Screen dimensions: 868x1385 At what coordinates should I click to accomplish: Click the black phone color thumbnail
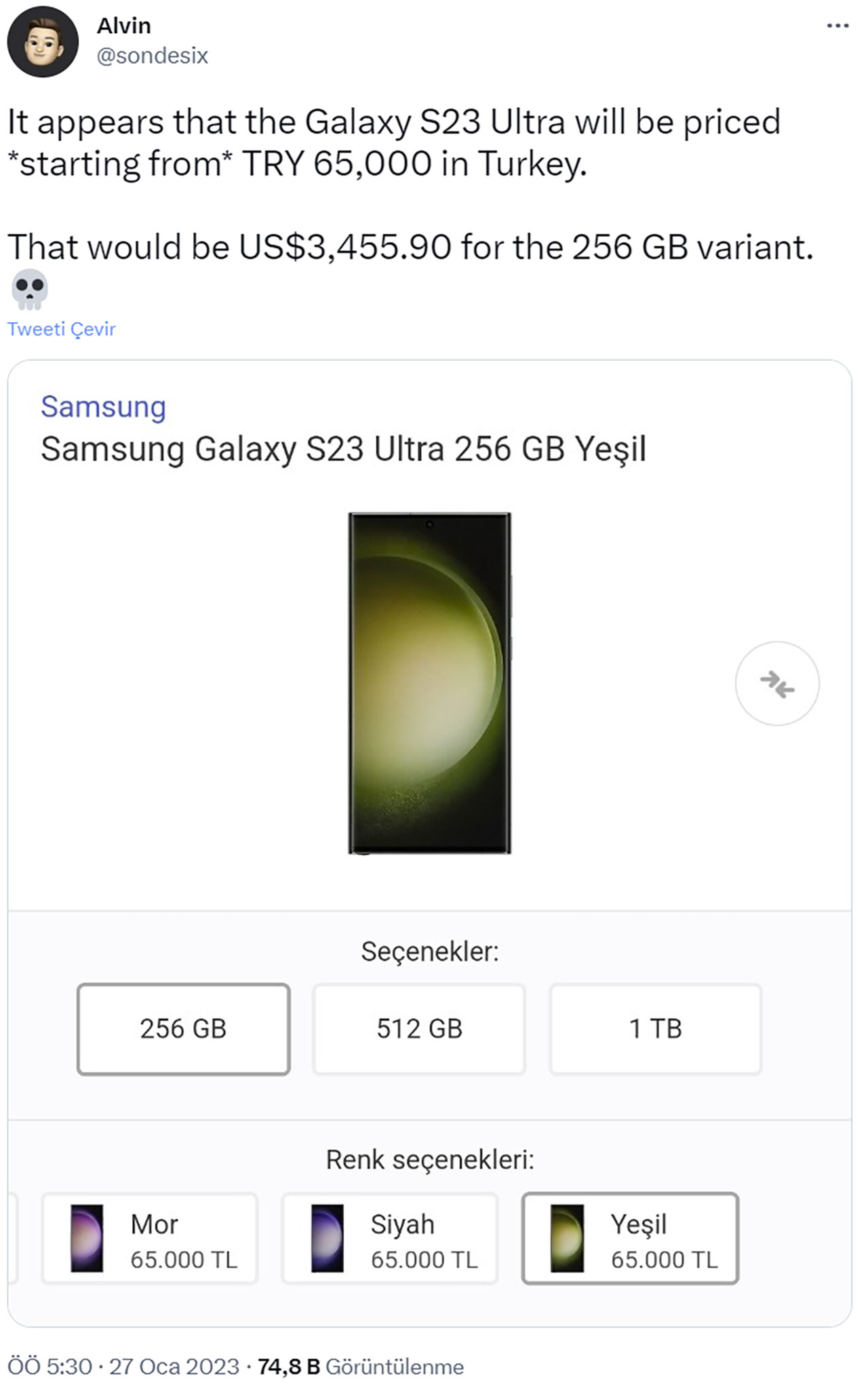pyautogui.click(x=328, y=1238)
